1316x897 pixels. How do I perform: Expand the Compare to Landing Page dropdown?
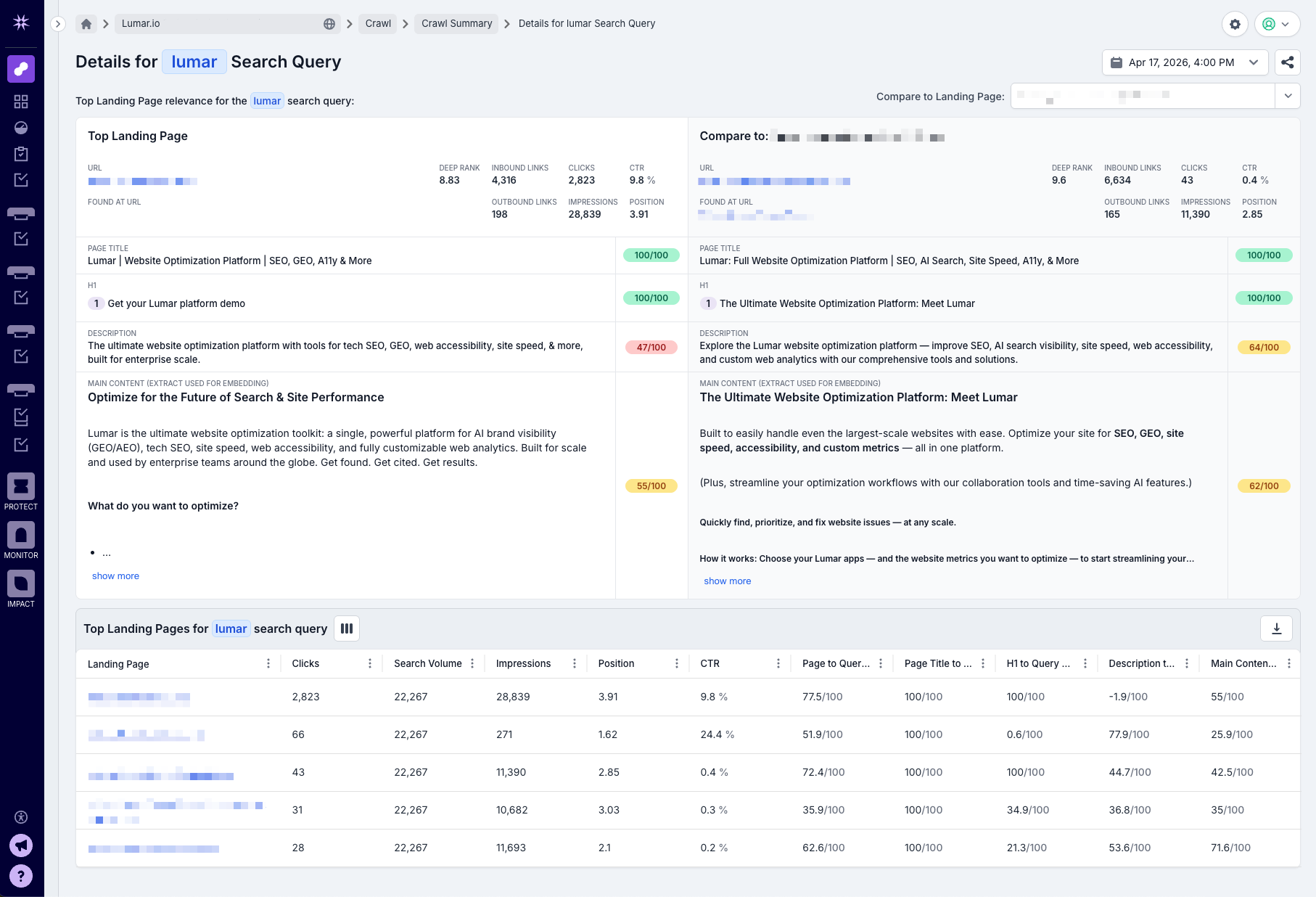click(x=1287, y=96)
